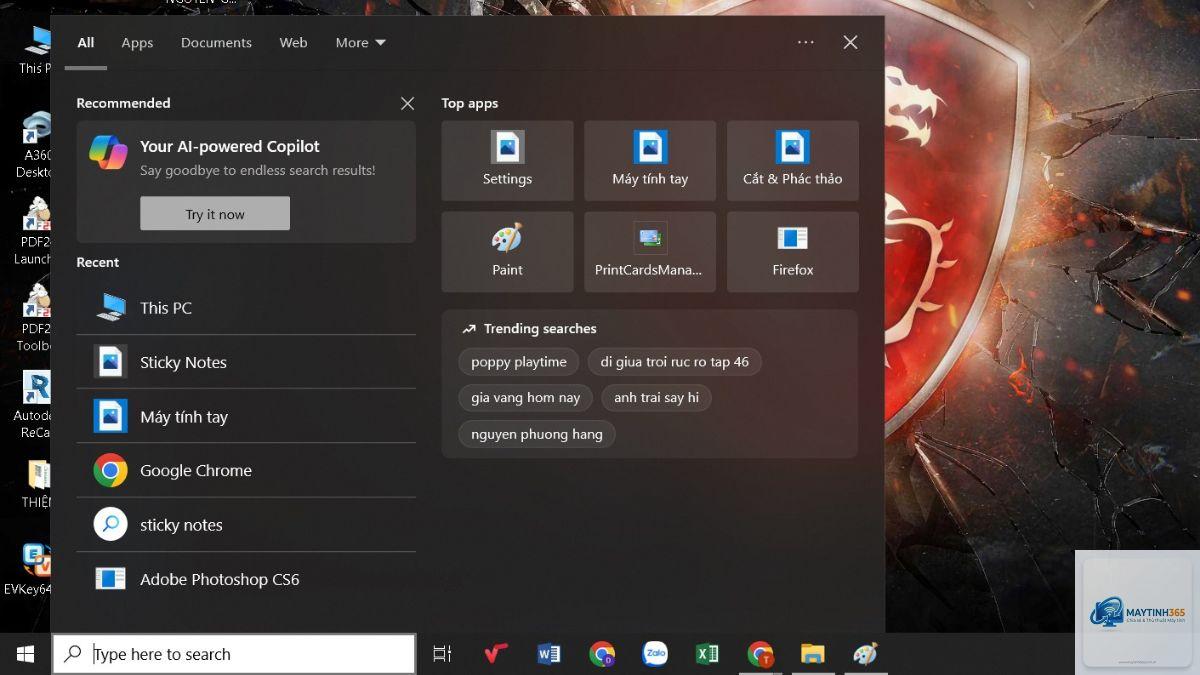Viewport: 1200px width, 675px height.
Task: Open Adobe Photoshop CS6 from Recent
Action: click(246, 578)
